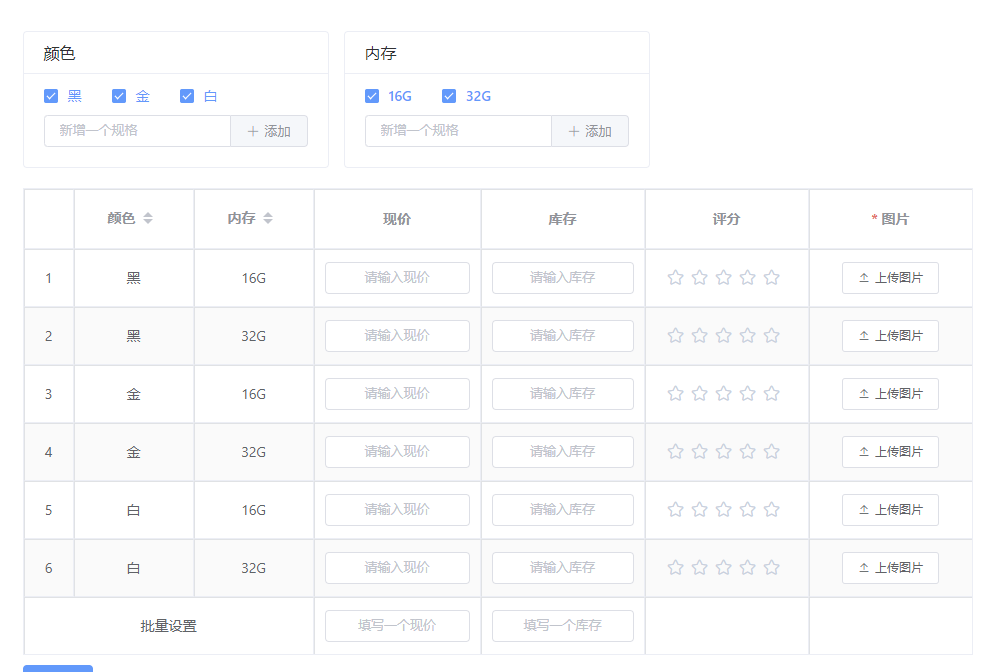Click 上传图片 button in row 2
Screen dimensions: 986x672
pyautogui.click(x=890, y=336)
